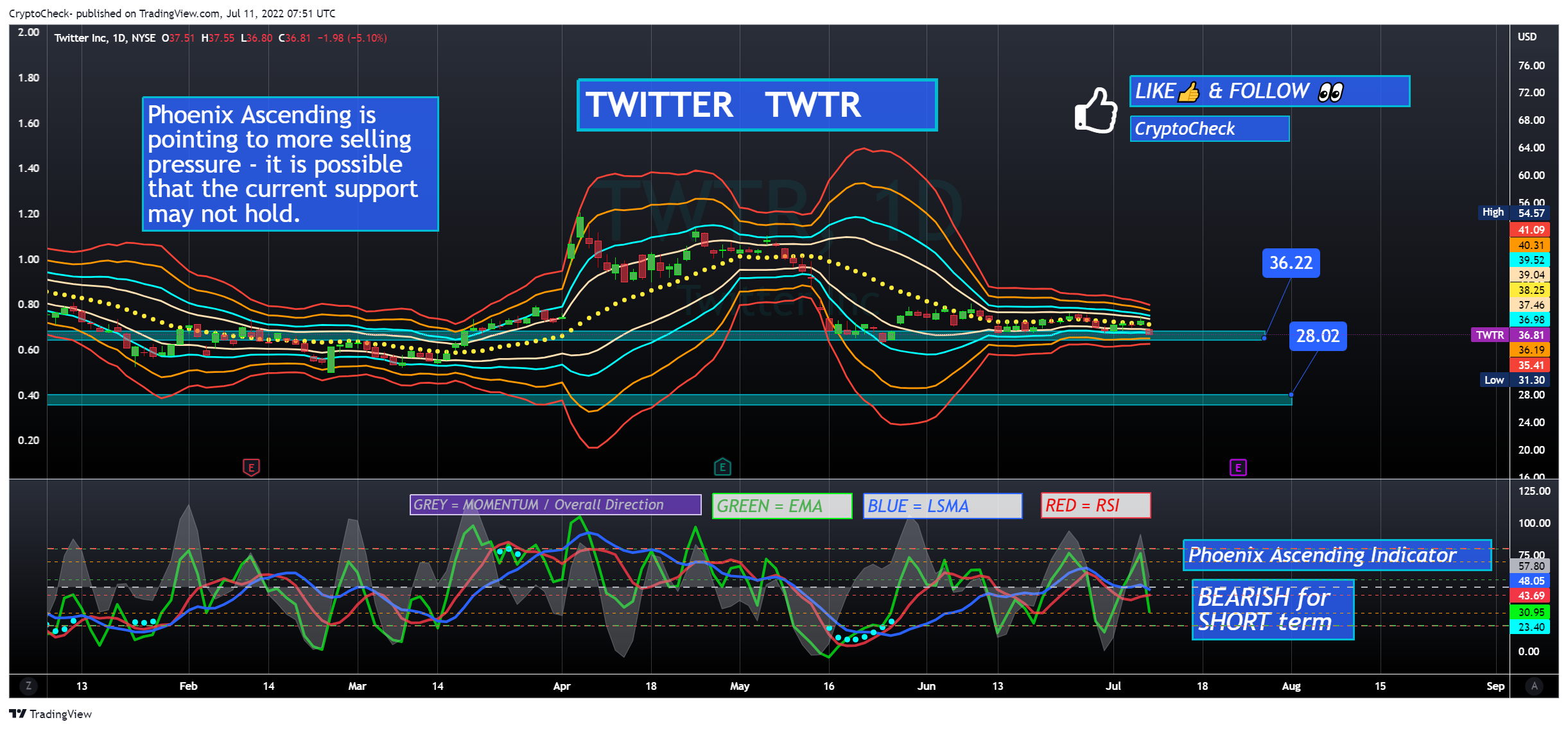
Task: Click the green 30.95 EMA value label
Action: tap(1531, 612)
